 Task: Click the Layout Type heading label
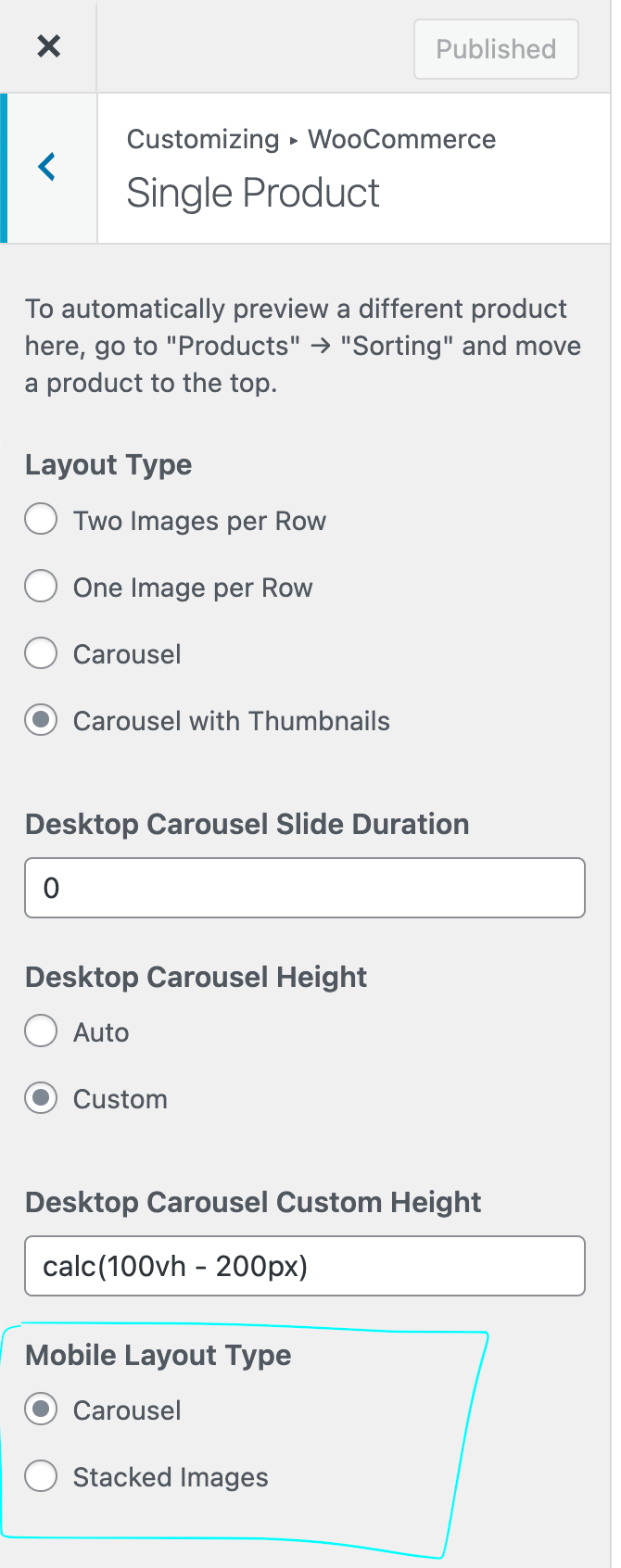click(x=108, y=464)
